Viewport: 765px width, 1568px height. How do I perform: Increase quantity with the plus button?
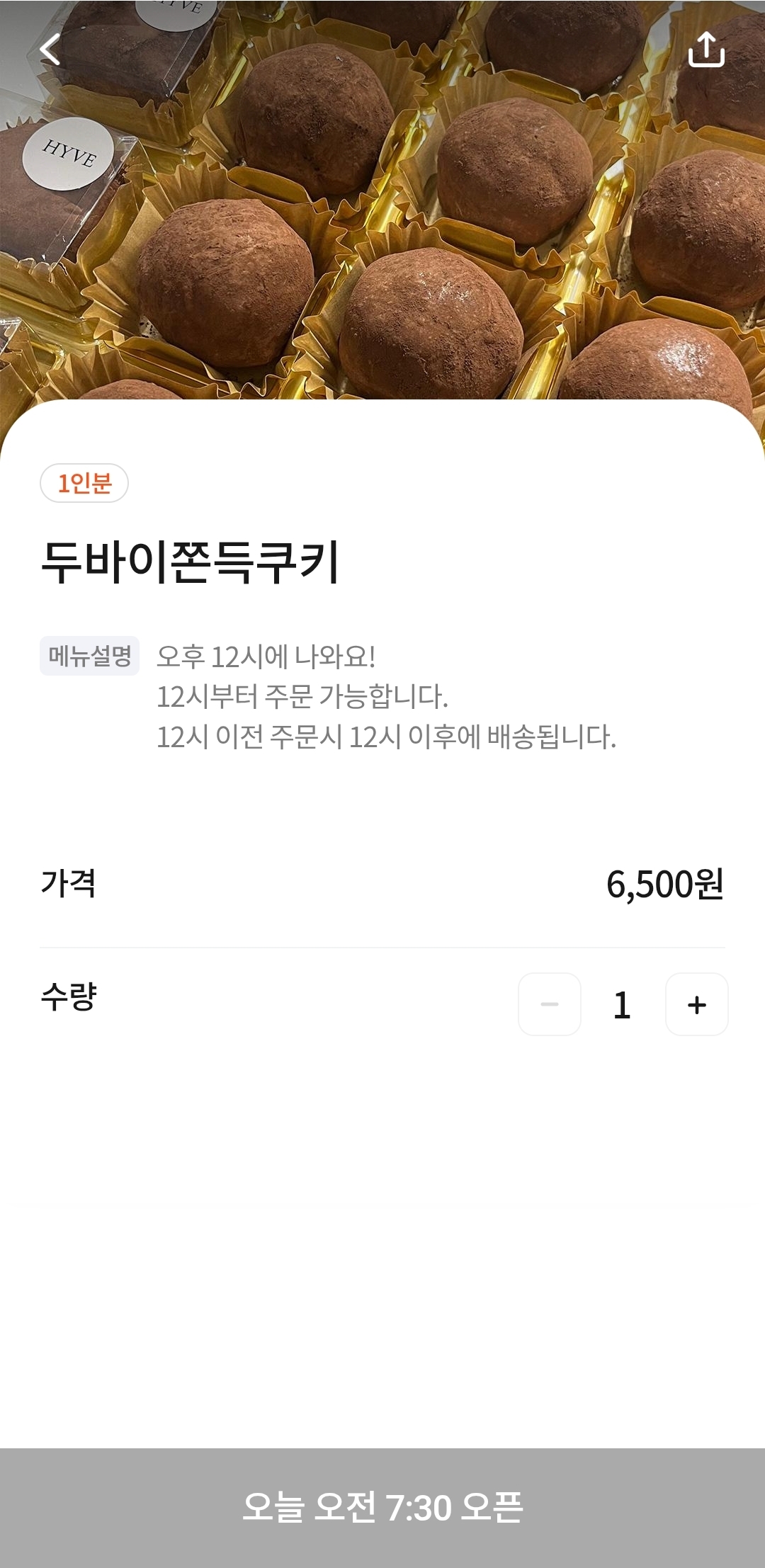697,1004
